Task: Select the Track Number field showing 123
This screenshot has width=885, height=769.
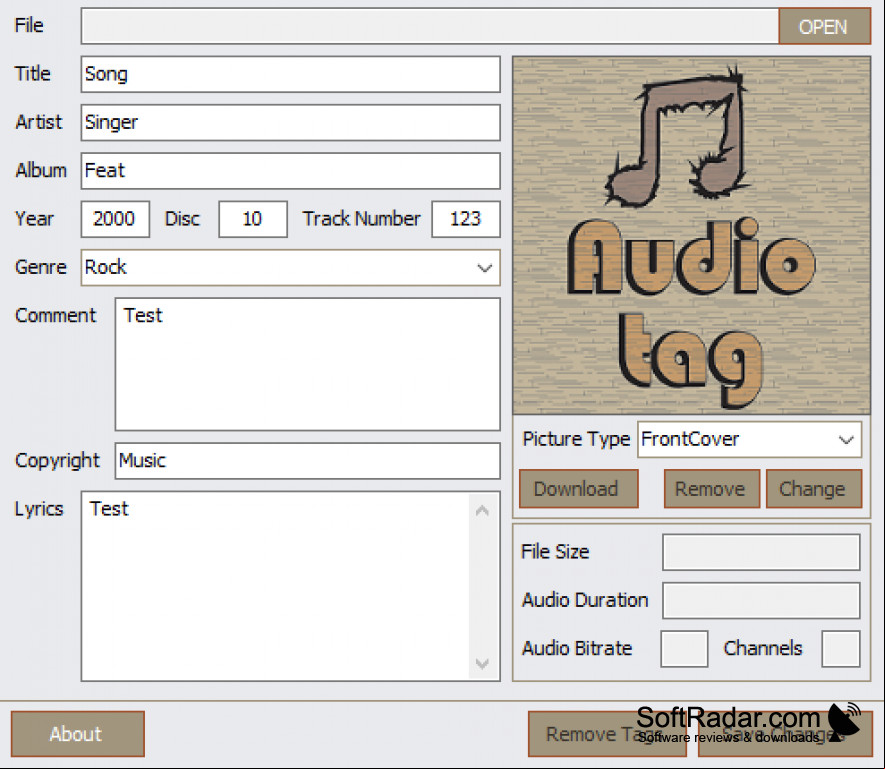Action: coord(466,219)
